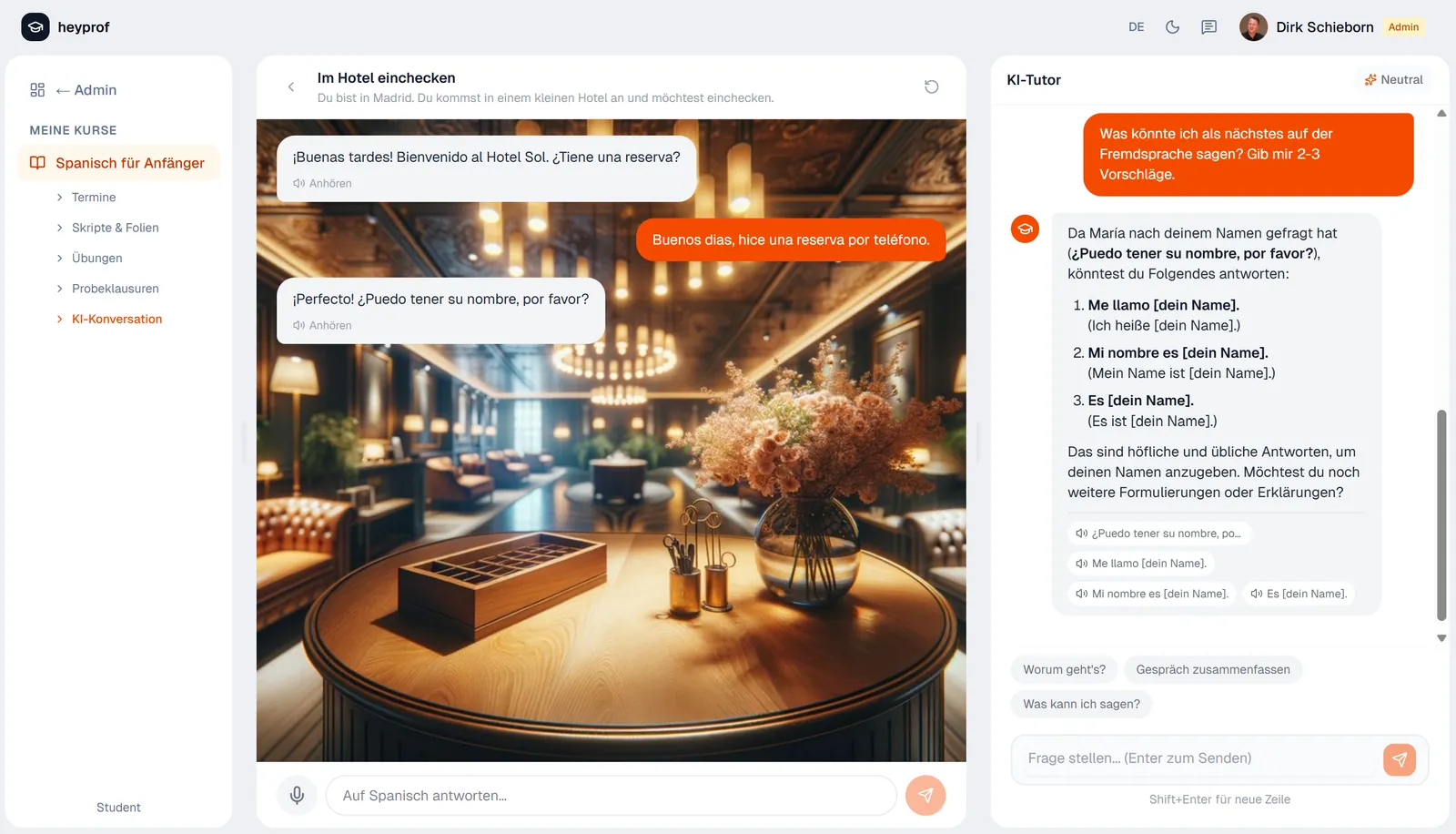Click the restart conversation icon
Screen dimensions: 1456x834
[931, 86]
